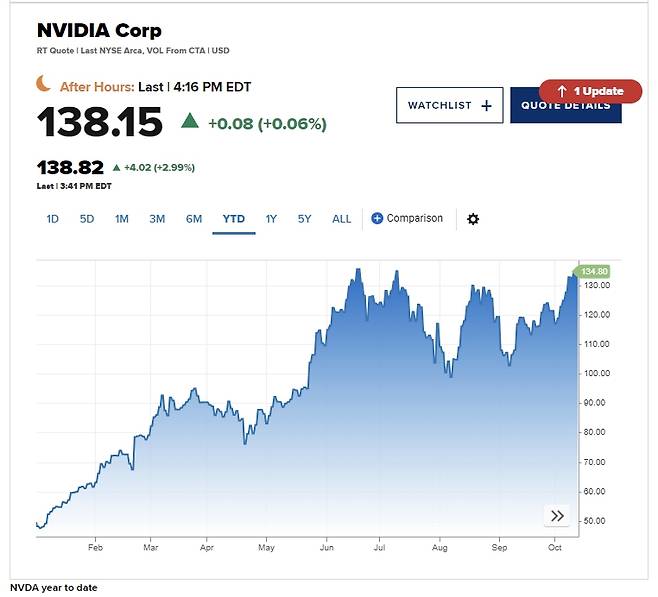
Task: Click the June peak on price chart
Action: coord(358,269)
